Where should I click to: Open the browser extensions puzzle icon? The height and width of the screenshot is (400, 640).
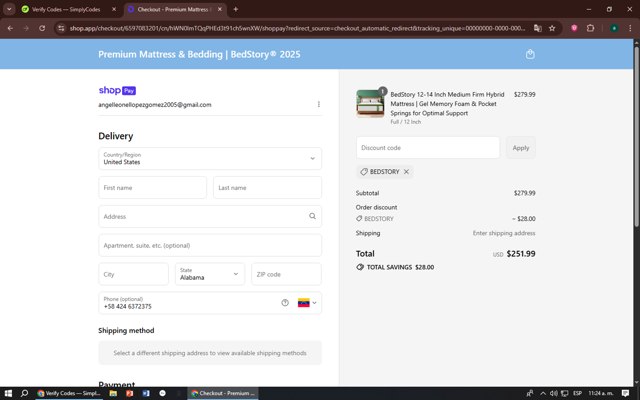[x=590, y=28]
